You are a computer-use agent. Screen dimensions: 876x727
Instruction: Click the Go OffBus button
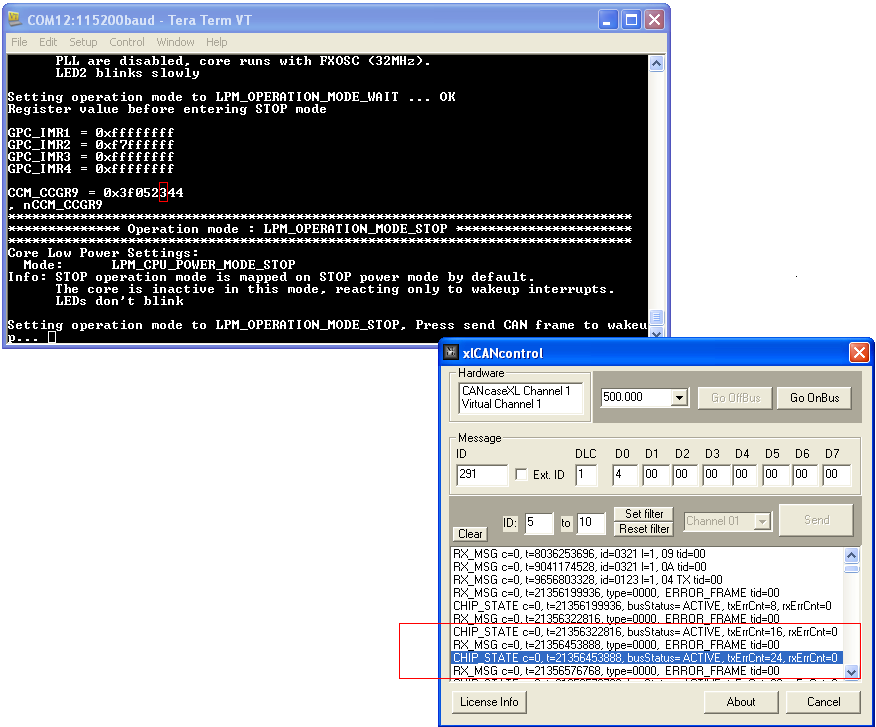point(735,398)
